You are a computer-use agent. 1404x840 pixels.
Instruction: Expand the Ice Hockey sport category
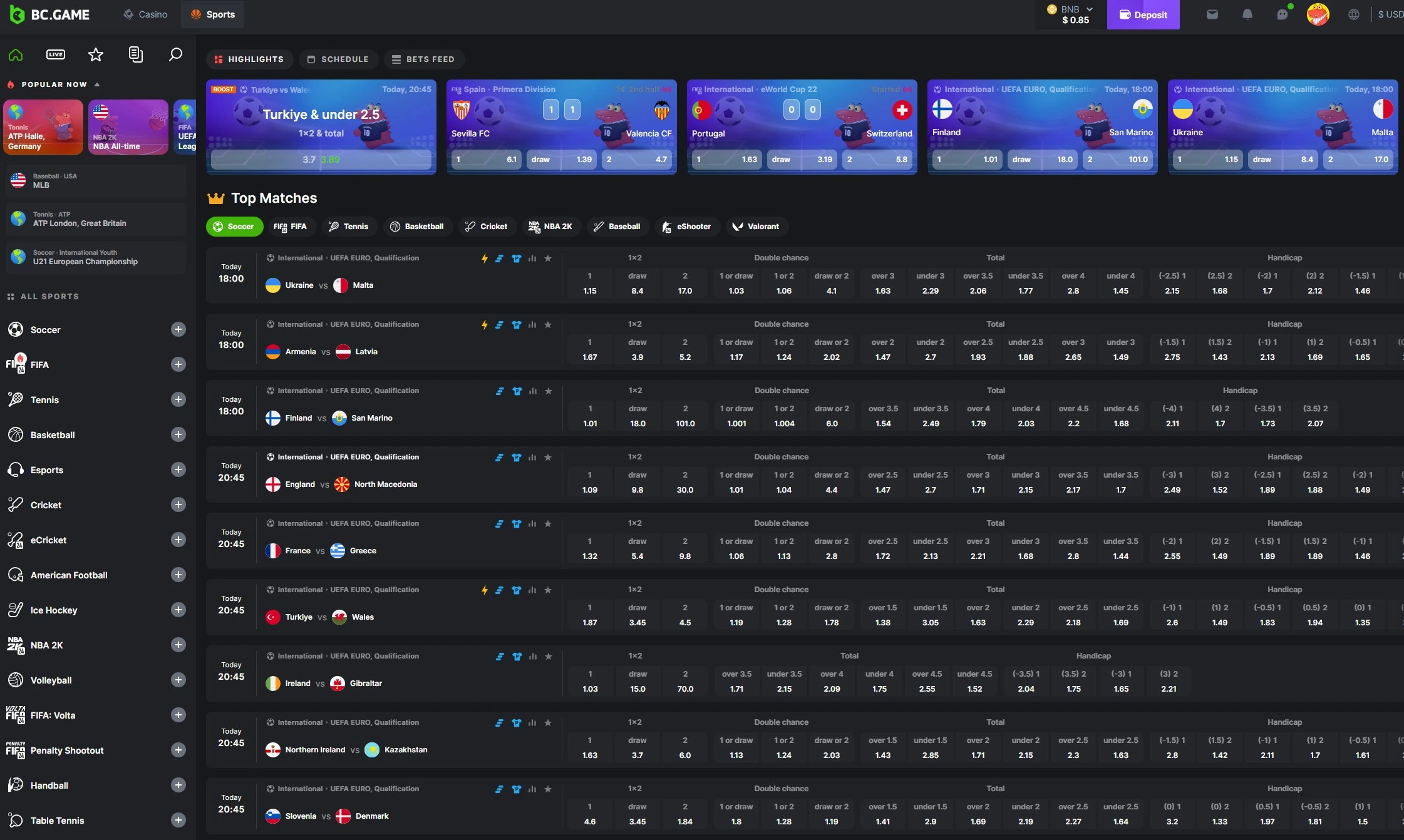(x=178, y=610)
